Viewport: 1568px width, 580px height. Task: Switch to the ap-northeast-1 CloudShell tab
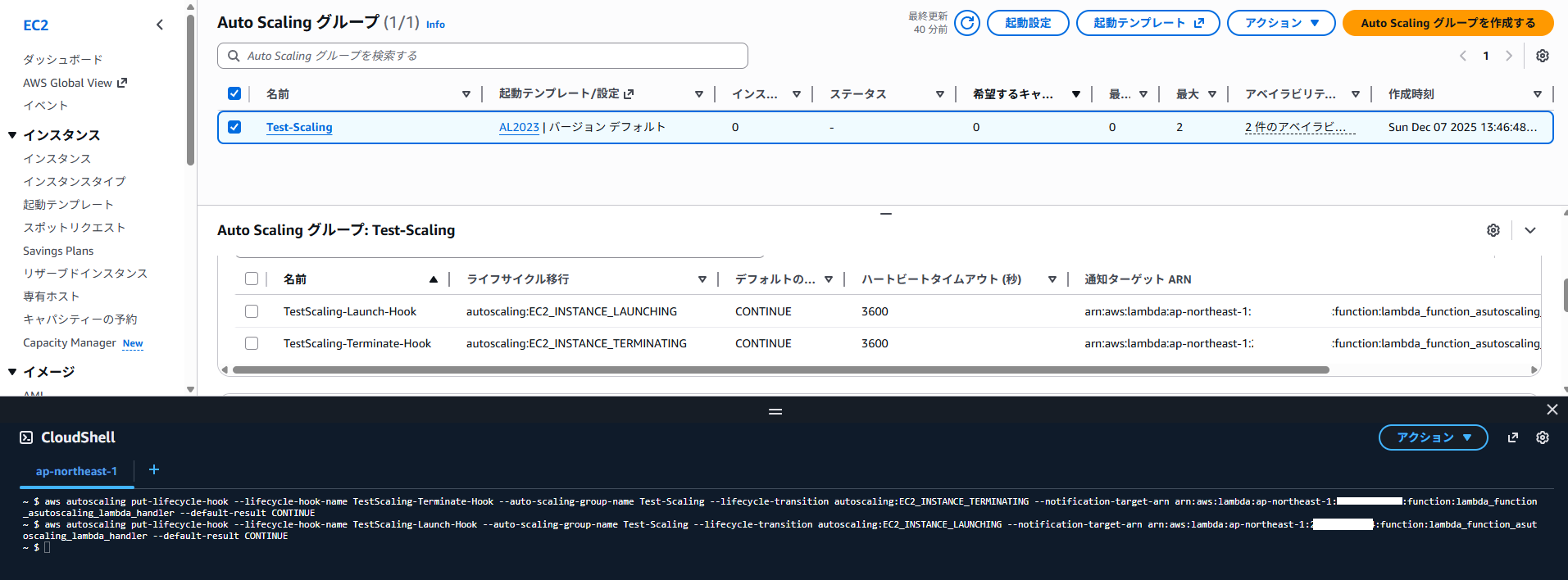(76, 471)
